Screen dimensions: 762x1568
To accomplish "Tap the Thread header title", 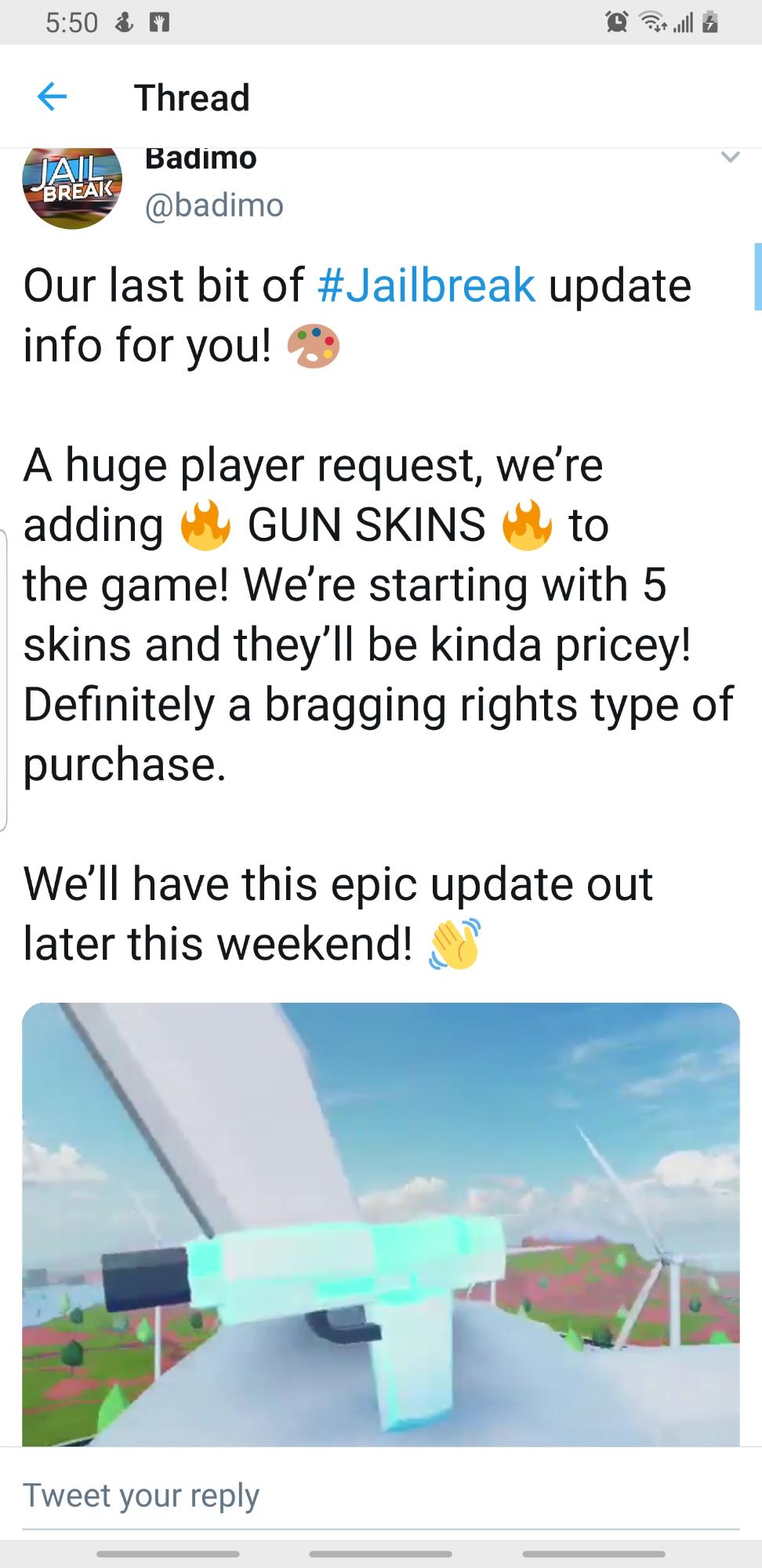I will [x=192, y=98].
